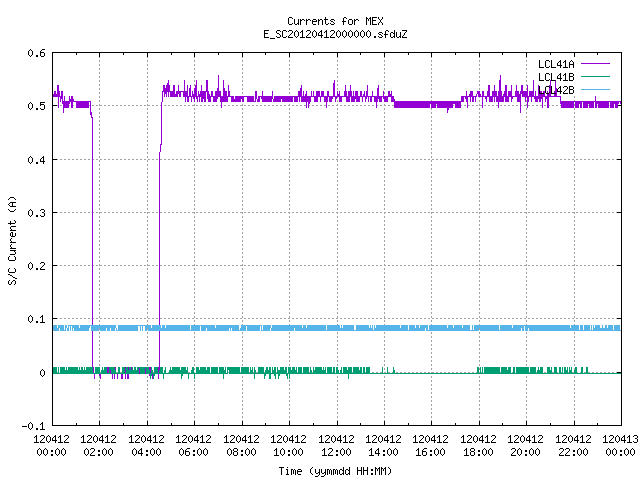
Task: Click the x-axis tick 120412 18:00
Action: coord(478,446)
